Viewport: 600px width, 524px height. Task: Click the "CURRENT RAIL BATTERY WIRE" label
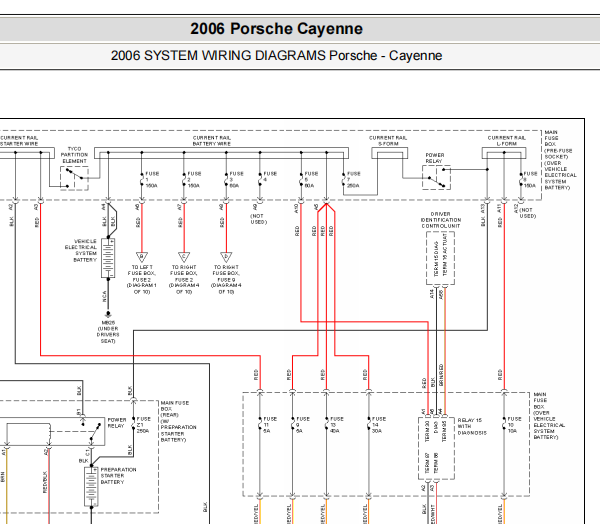(x=212, y=140)
